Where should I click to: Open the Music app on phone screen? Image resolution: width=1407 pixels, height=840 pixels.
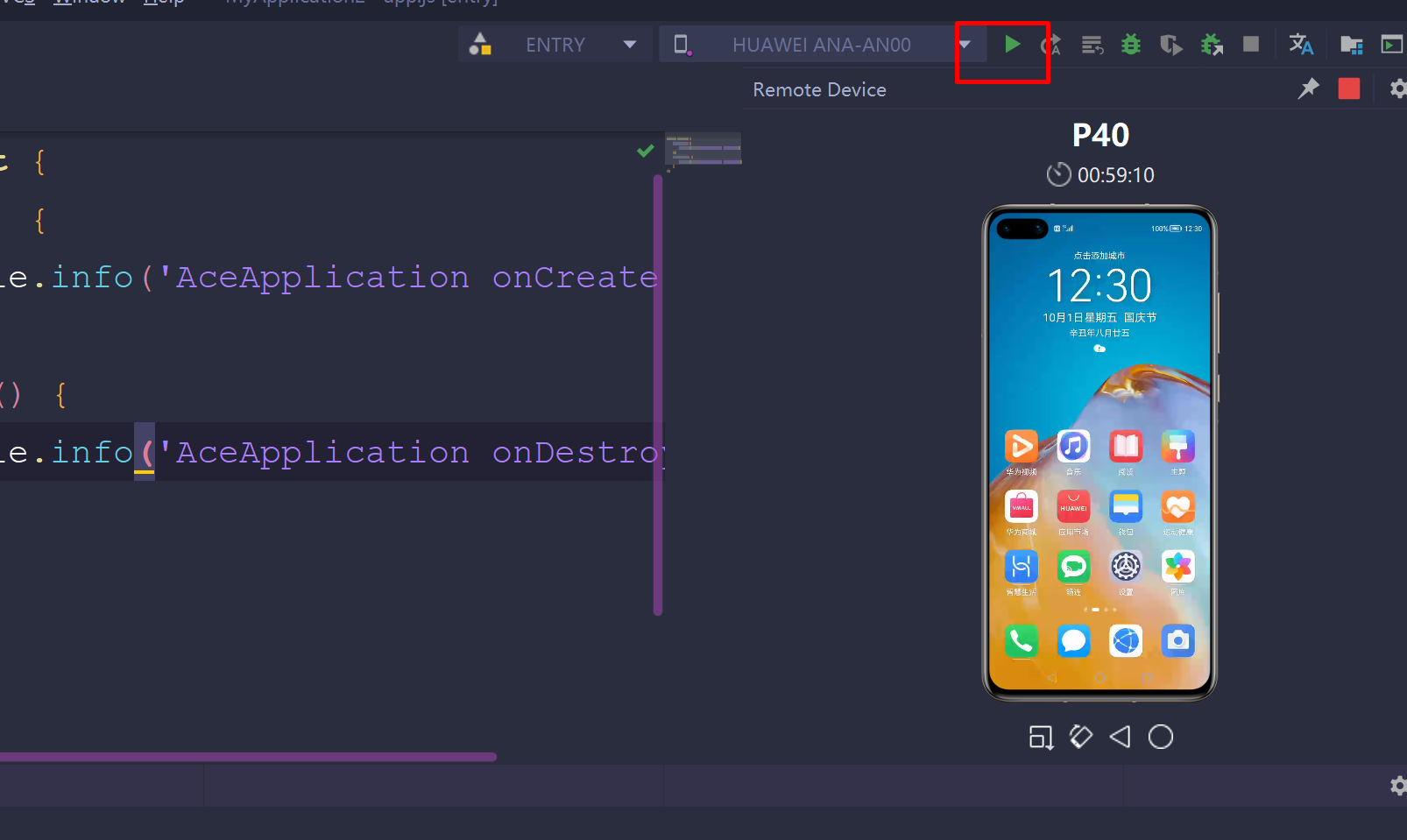click(x=1073, y=447)
